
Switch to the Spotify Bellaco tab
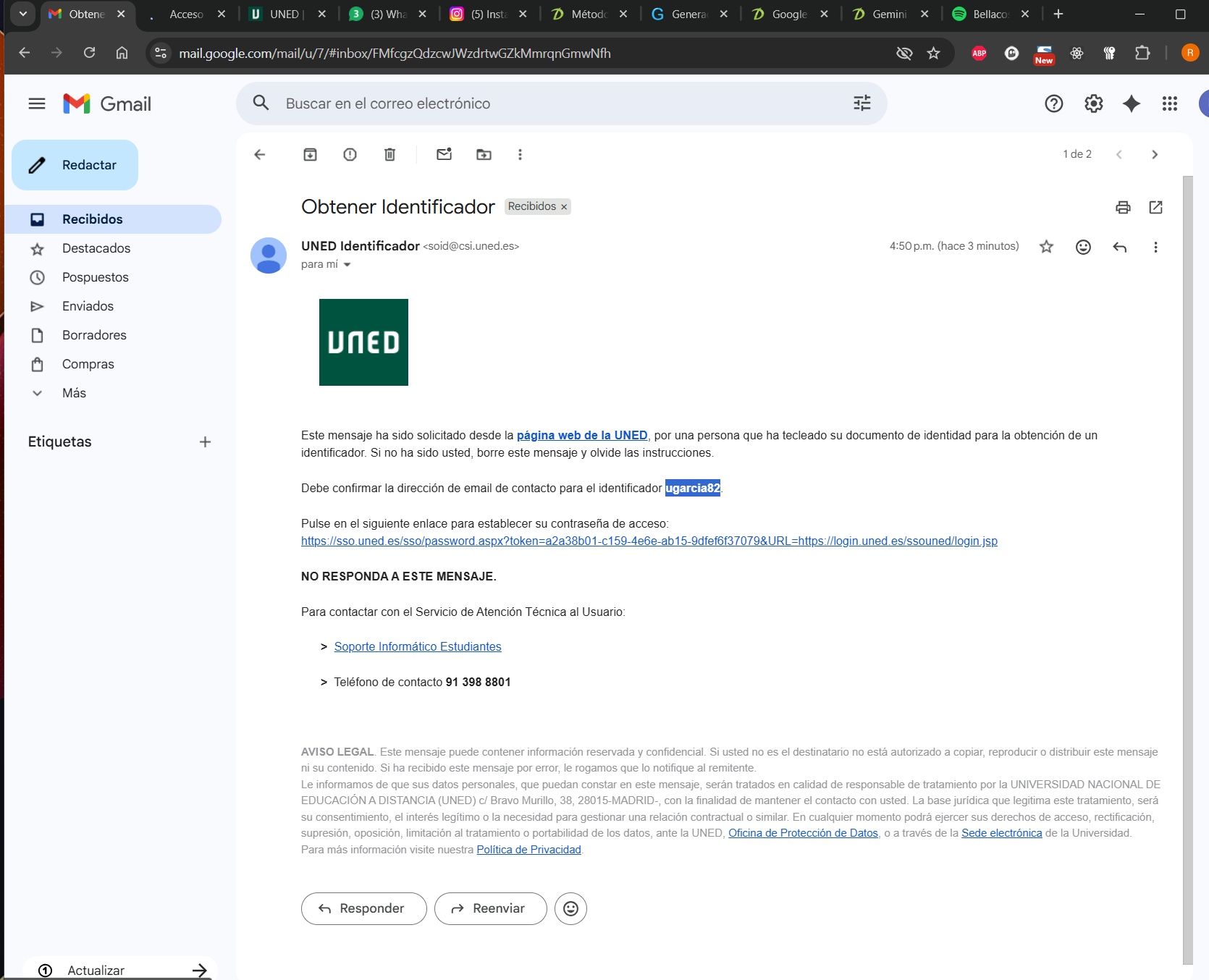(x=989, y=14)
